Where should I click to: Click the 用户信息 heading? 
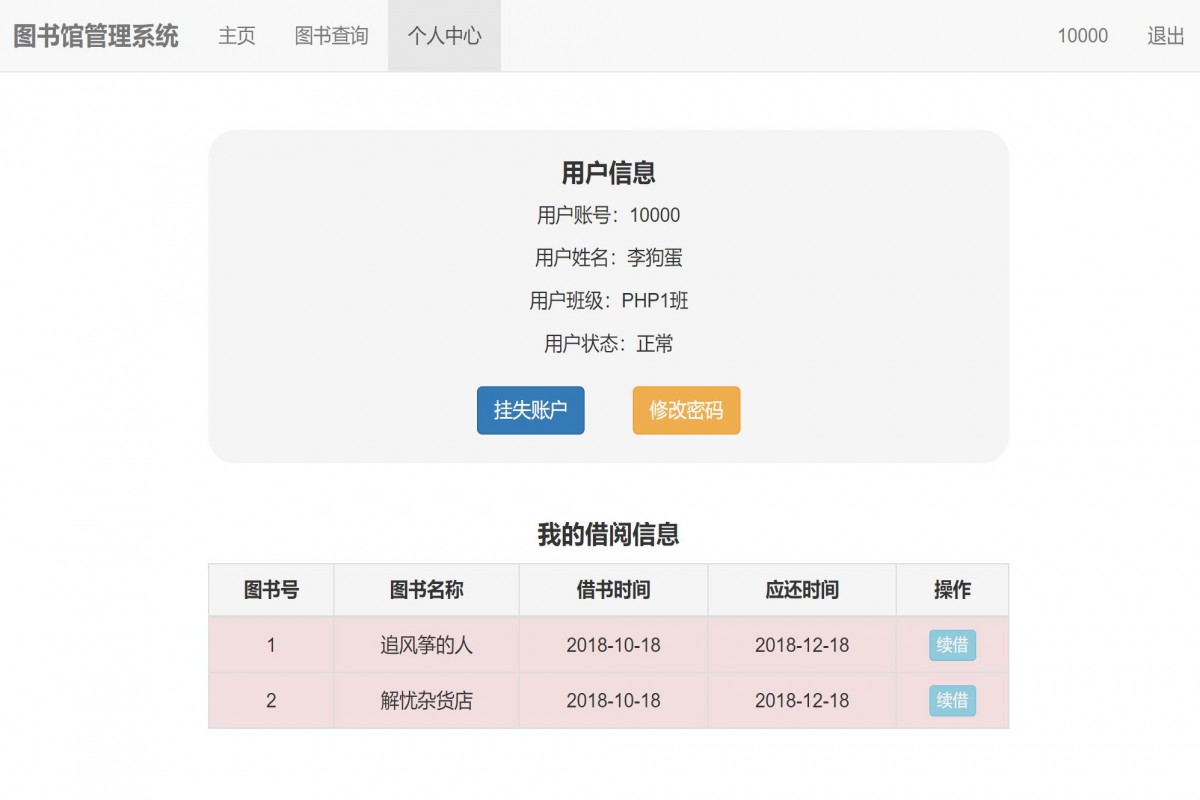pyautogui.click(x=608, y=172)
